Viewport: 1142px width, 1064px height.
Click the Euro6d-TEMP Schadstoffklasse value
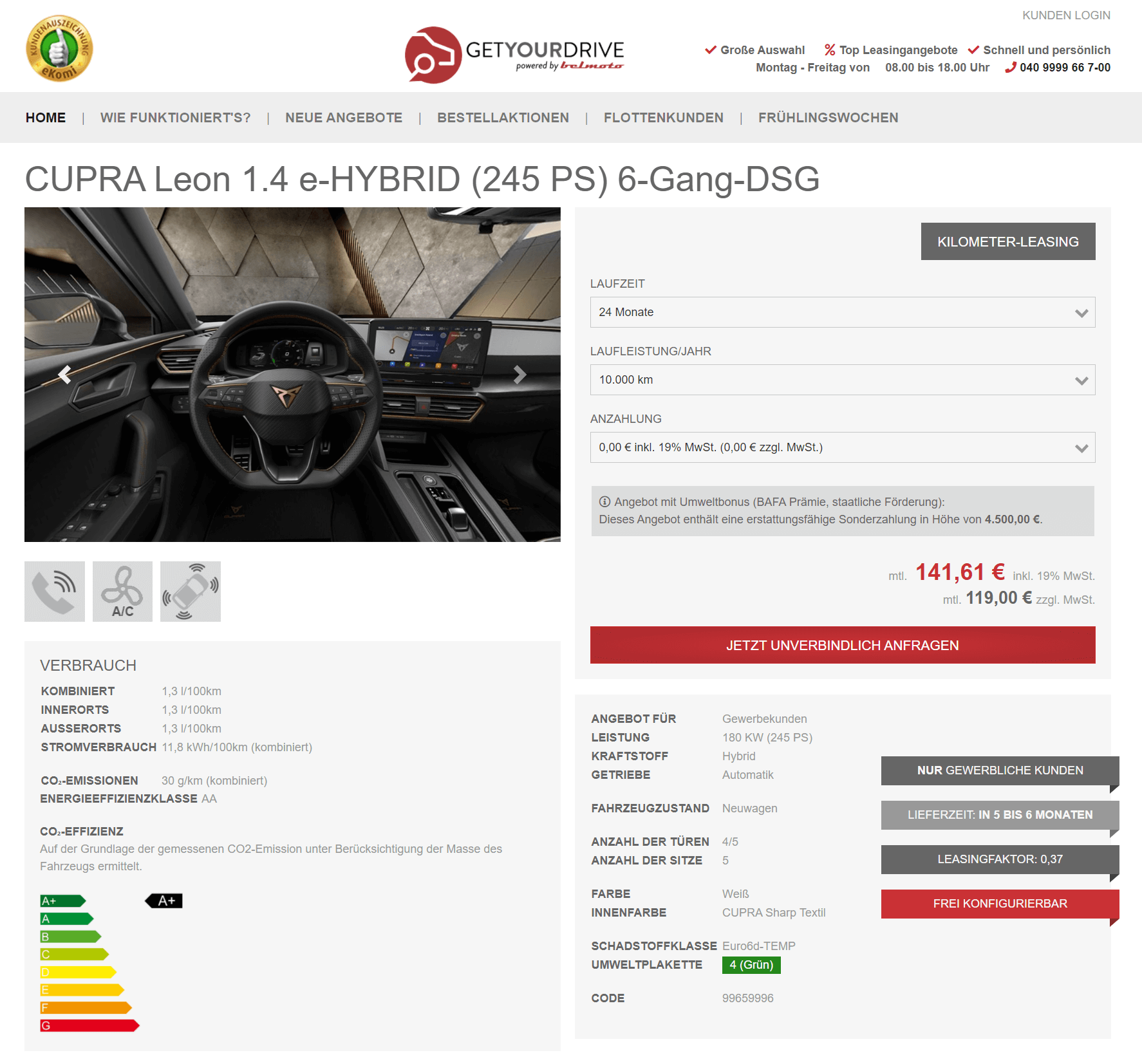pos(759,946)
